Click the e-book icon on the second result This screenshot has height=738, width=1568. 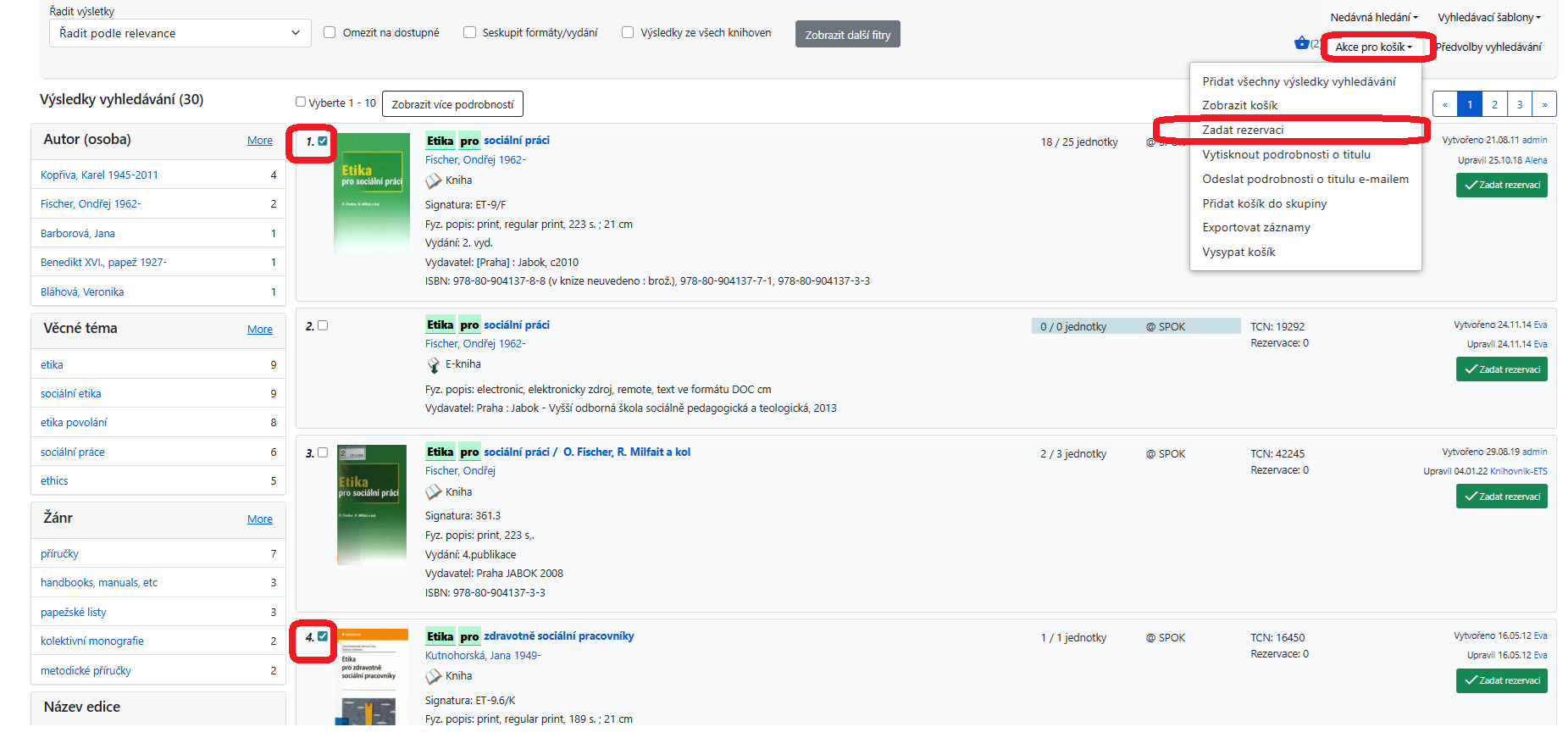point(433,365)
